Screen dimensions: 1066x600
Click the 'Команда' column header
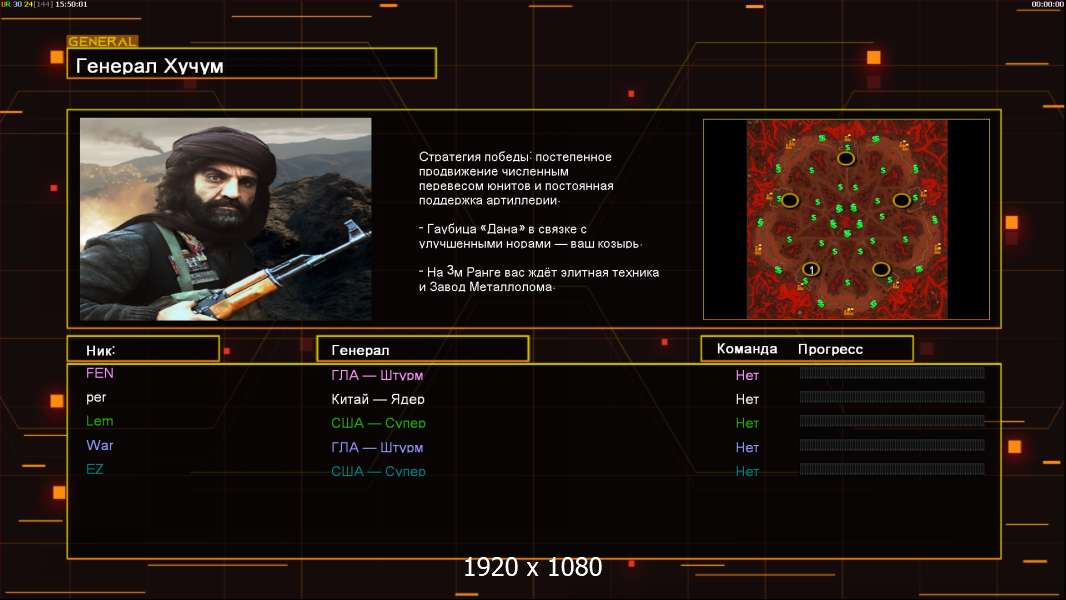pos(747,349)
